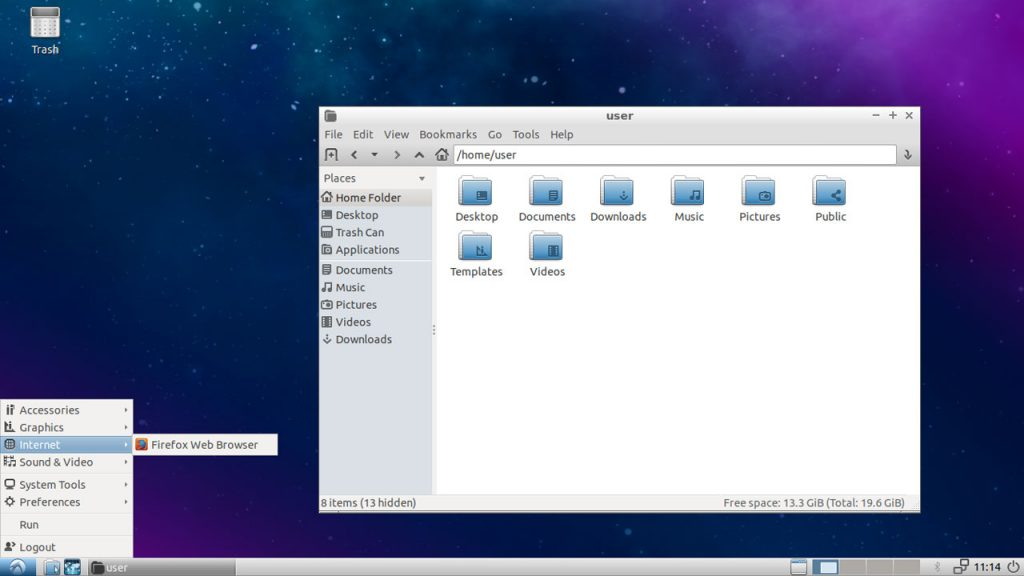Go back with the previous folder arrow
The image size is (1024, 576).
coord(354,155)
